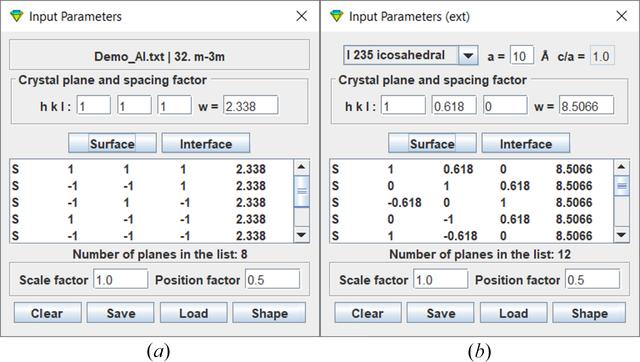Click Position factor field in Input Parameters window
The width and height of the screenshot is (640, 362).
pyautogui.click(x=273, y=280)
